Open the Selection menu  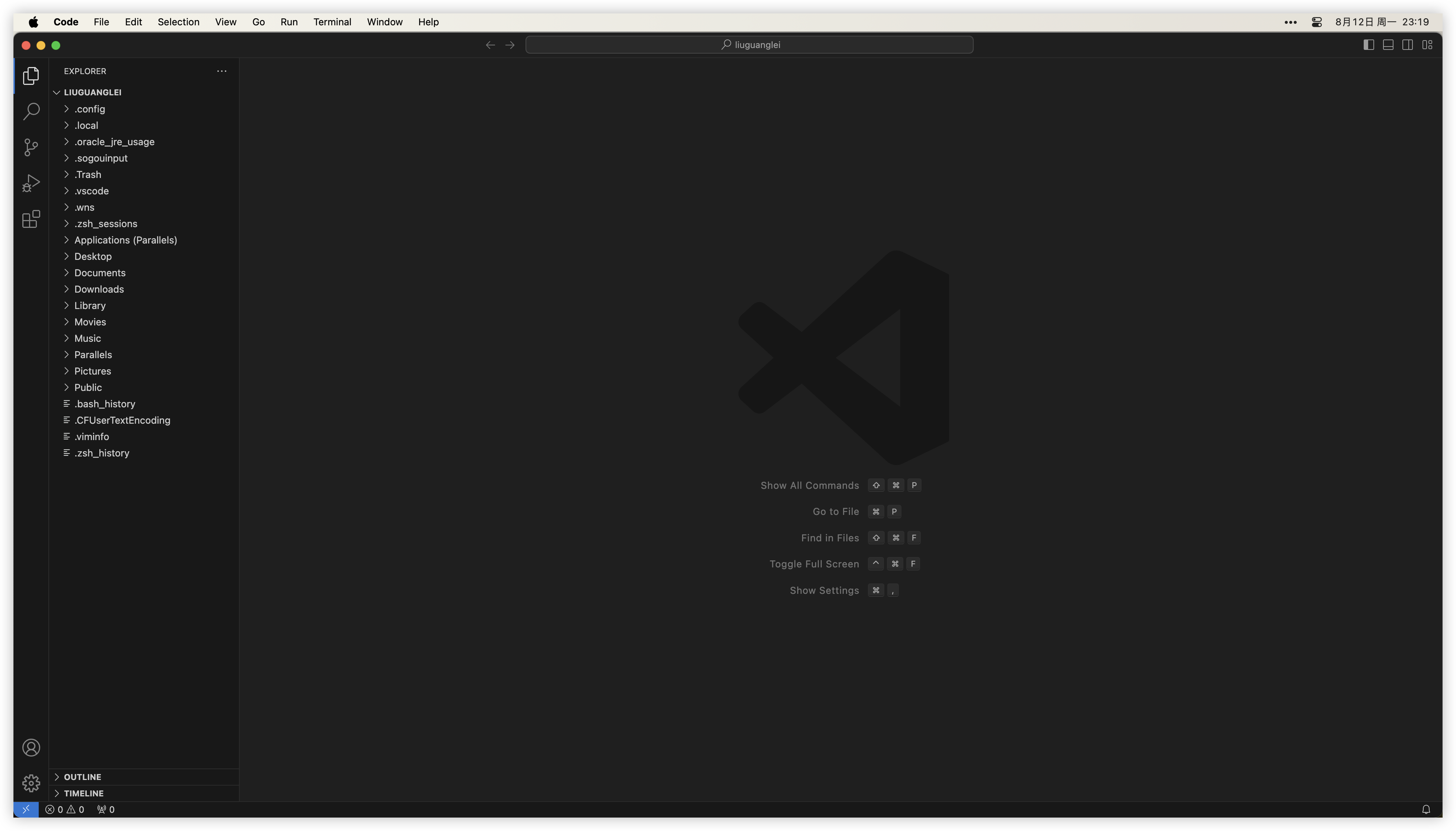(x=178, y=22)
